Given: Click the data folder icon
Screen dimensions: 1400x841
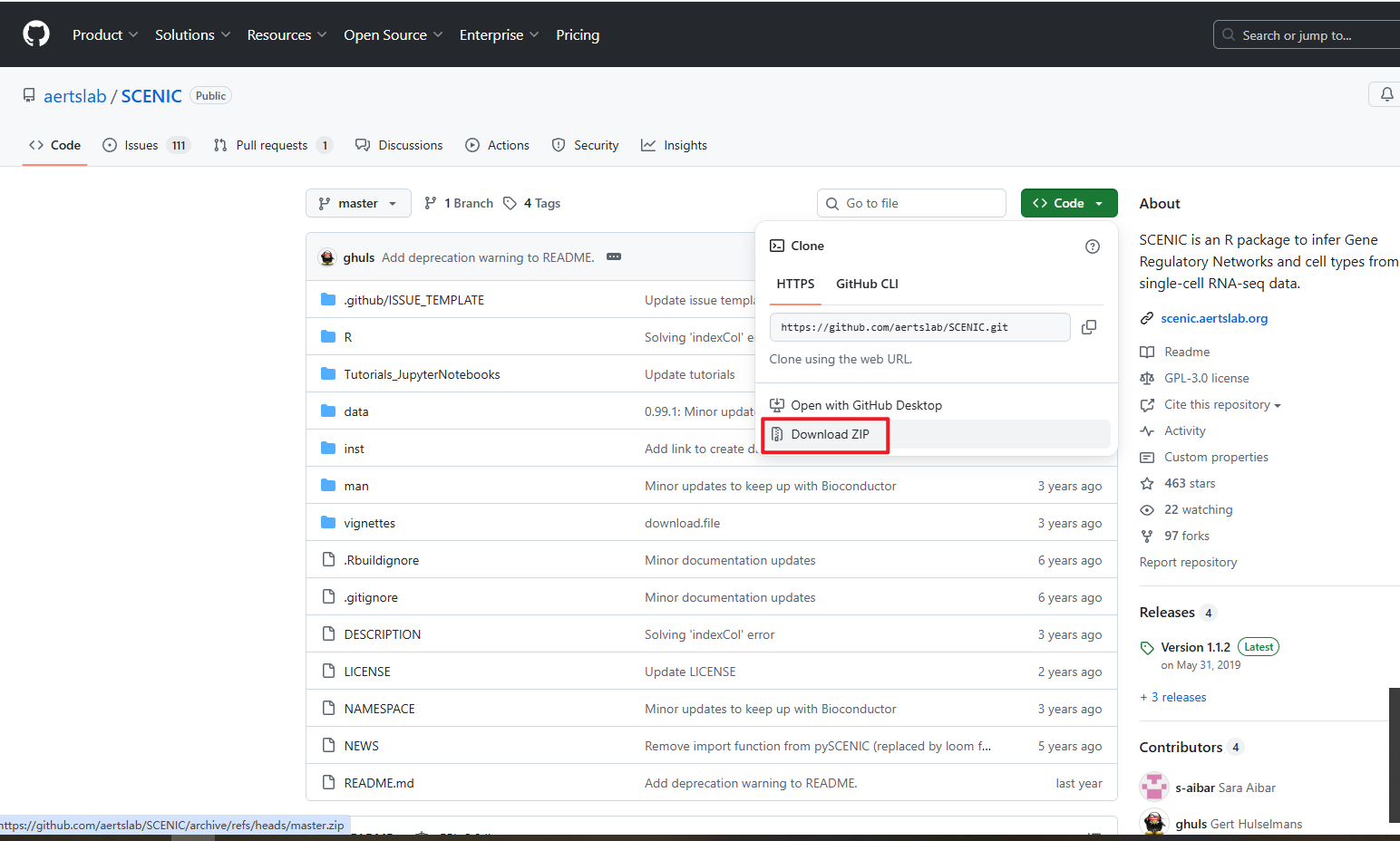Looking at the screenshot, I should (x=328, y=411).
